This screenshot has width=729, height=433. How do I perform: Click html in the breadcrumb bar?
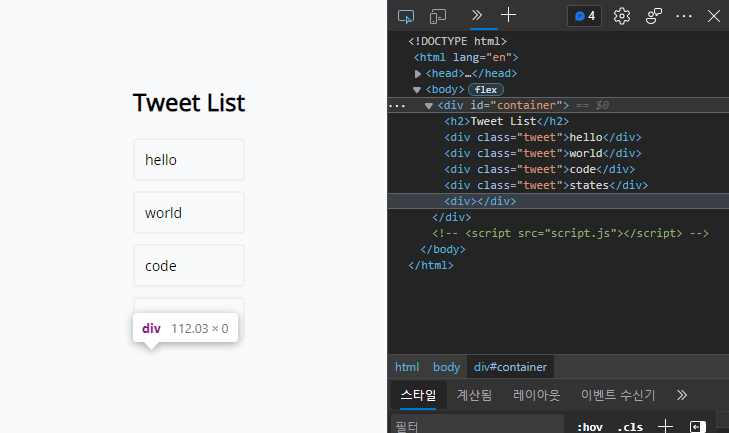point(407,367)
